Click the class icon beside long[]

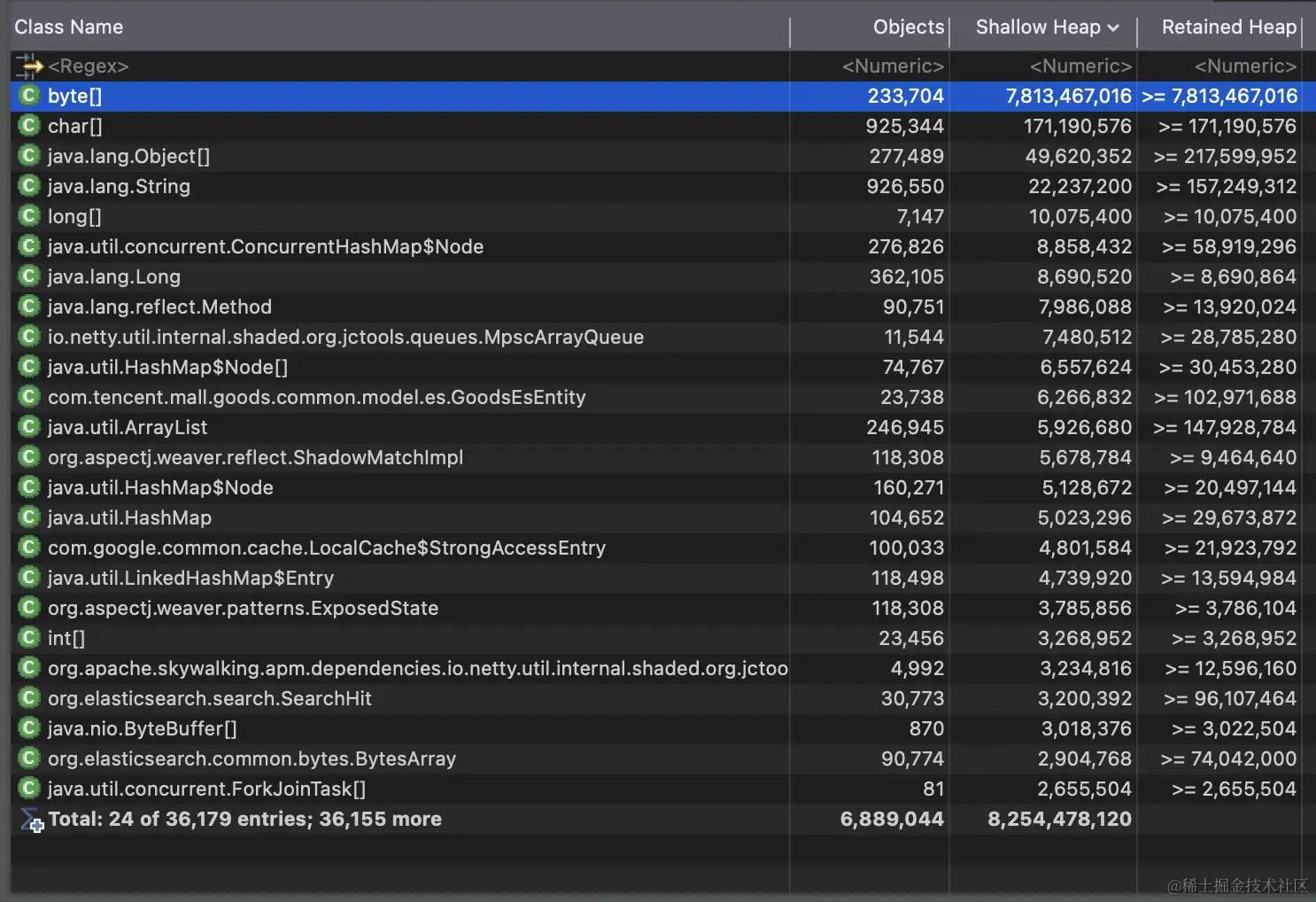pos(29,216)
